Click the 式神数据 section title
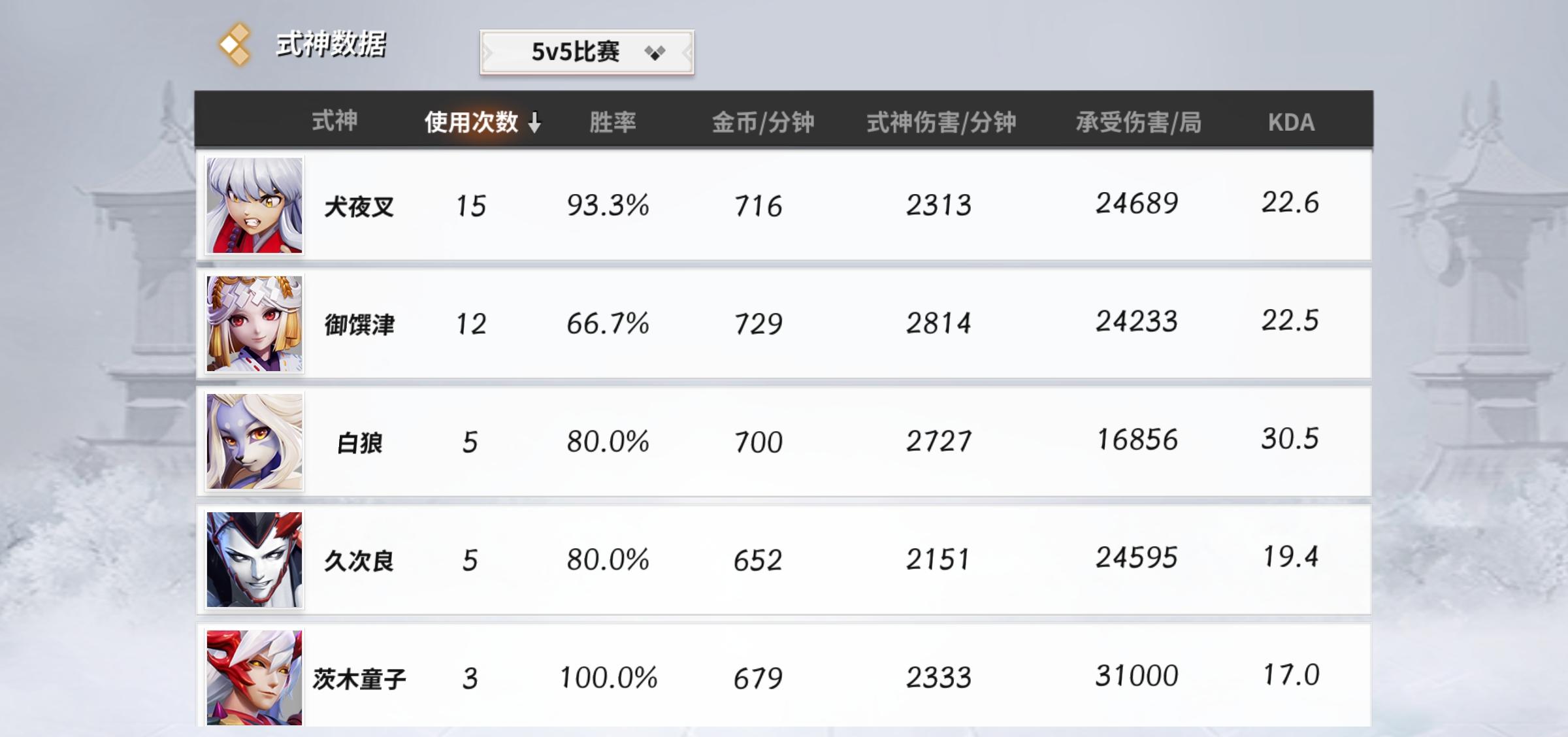The image size is (1568, 737). tap(331, 44)
